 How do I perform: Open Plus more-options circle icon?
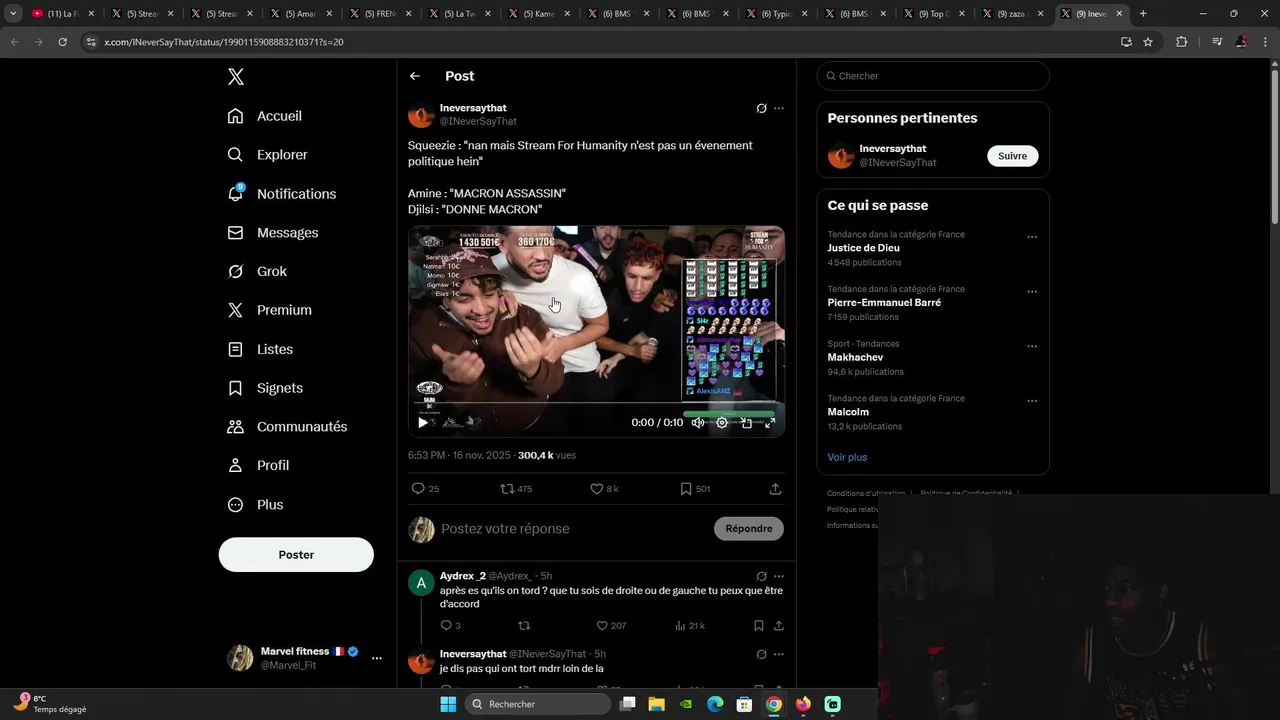click(235, 505)
